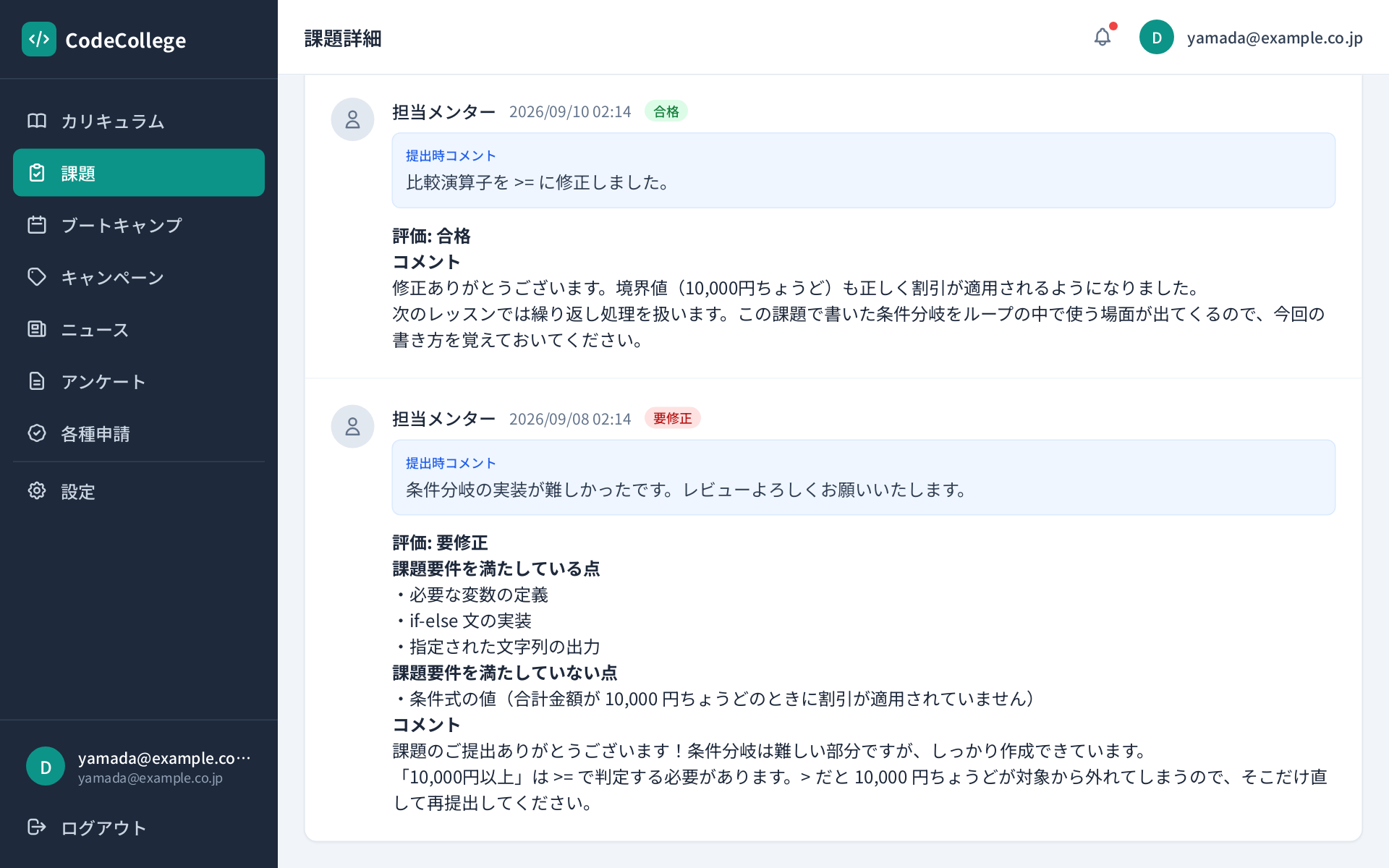The image size is (1389, 868).
Task: Click the アンケート document icon
Action: [37, 381]
